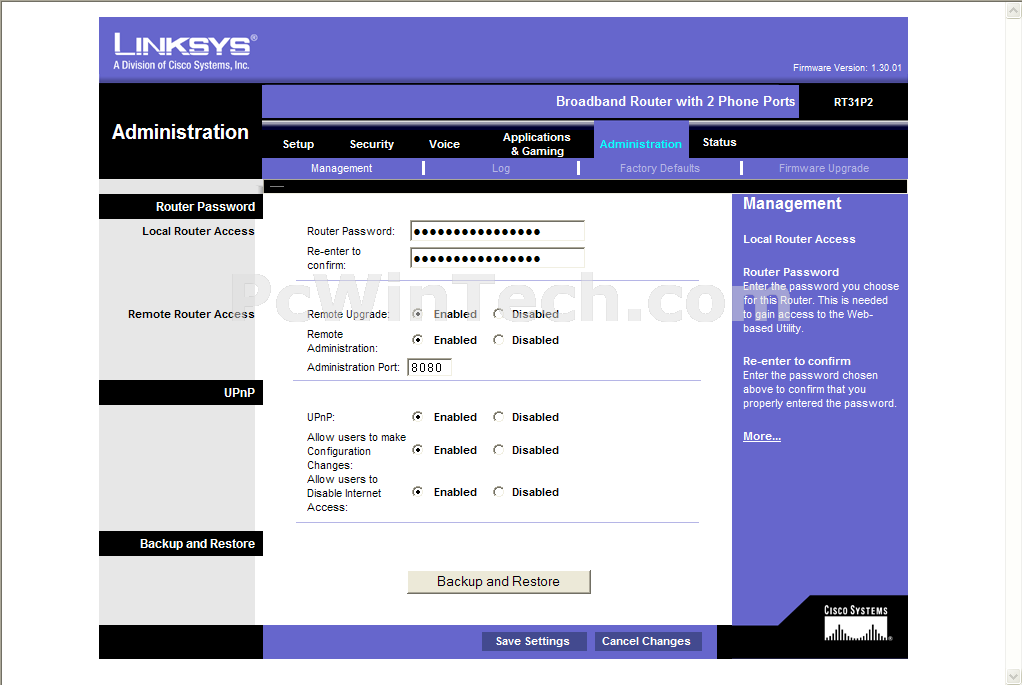Click the Firmware Version: 1.30.01 text

point(847,68)
